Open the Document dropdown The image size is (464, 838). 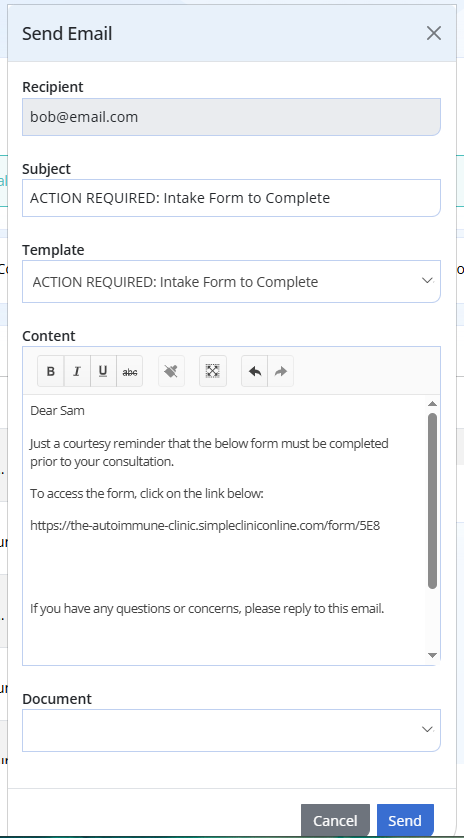pyautogui.click(x=231, y=730)
